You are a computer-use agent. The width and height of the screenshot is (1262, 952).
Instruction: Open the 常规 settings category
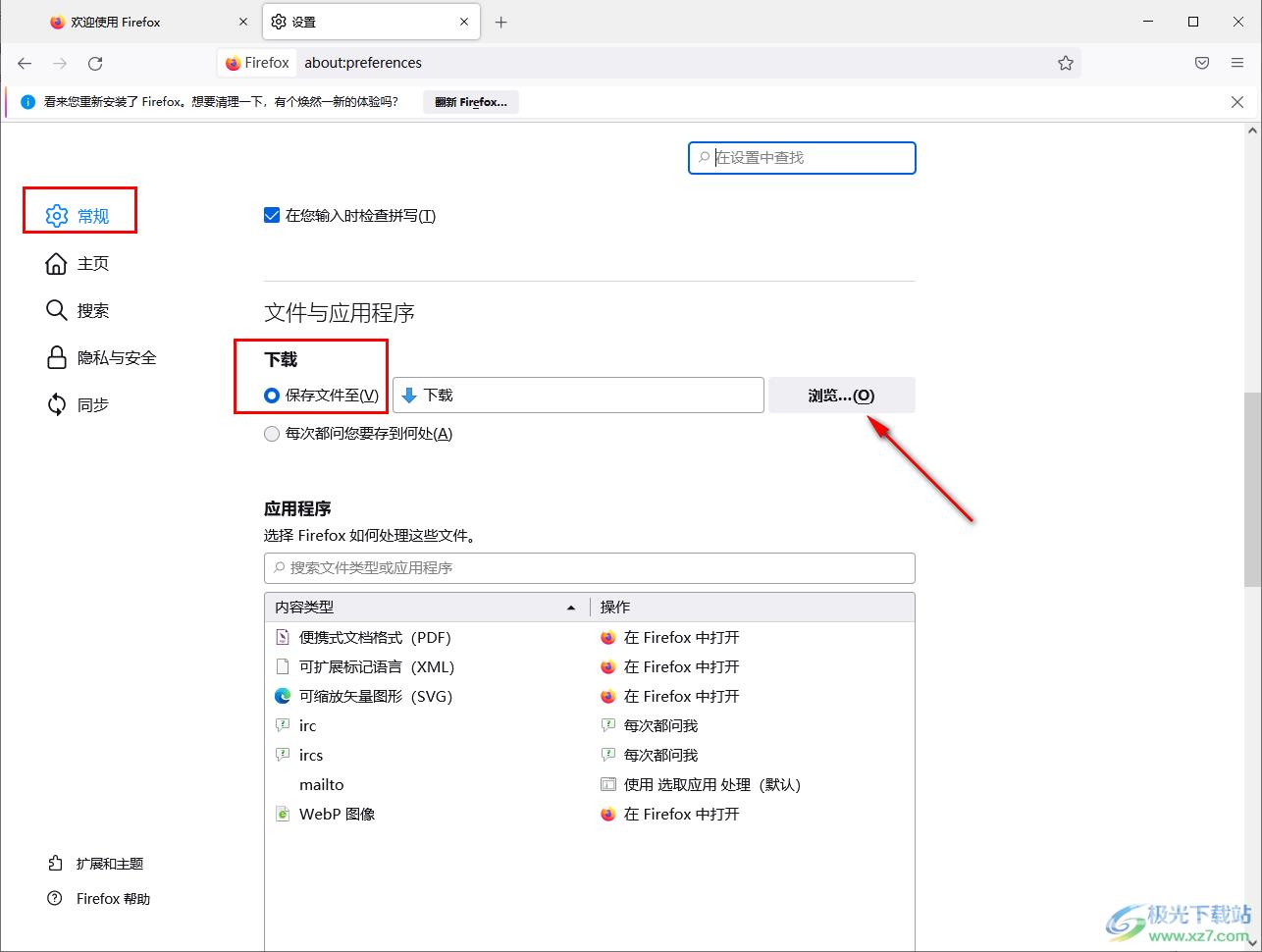tap(79, 216)
